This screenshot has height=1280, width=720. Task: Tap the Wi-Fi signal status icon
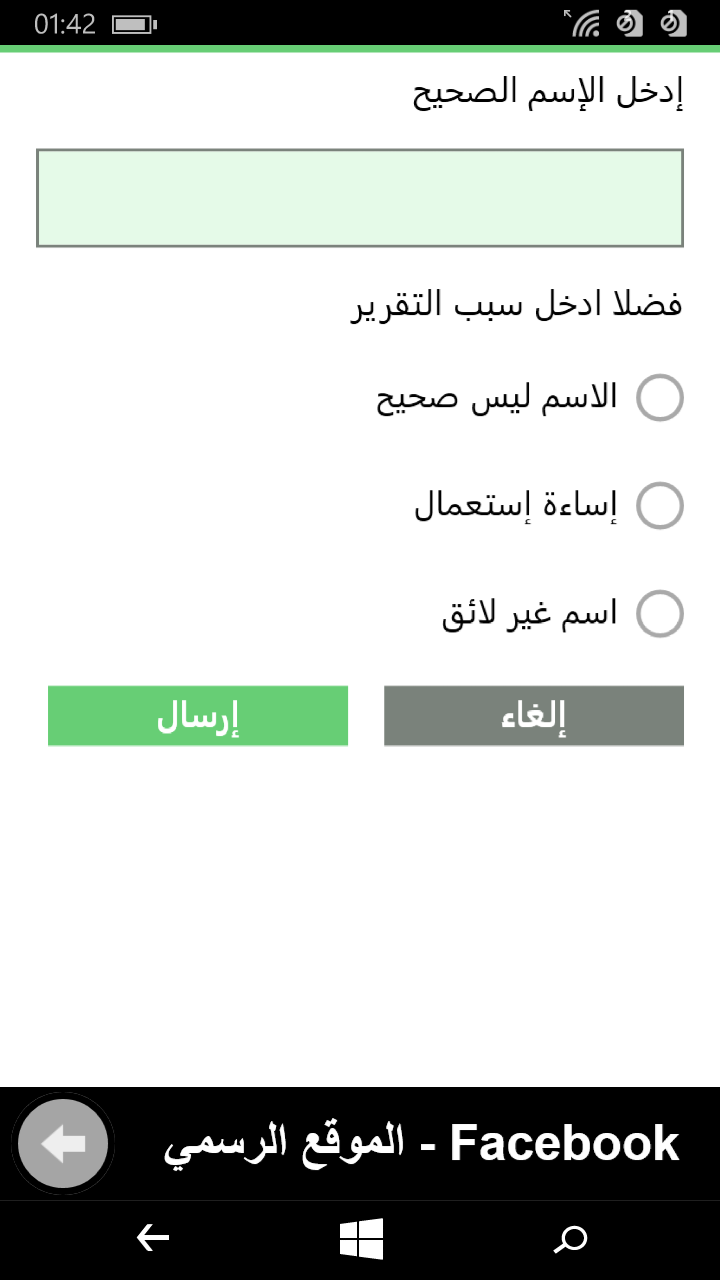pyautogui.click(x=584, y=23)
